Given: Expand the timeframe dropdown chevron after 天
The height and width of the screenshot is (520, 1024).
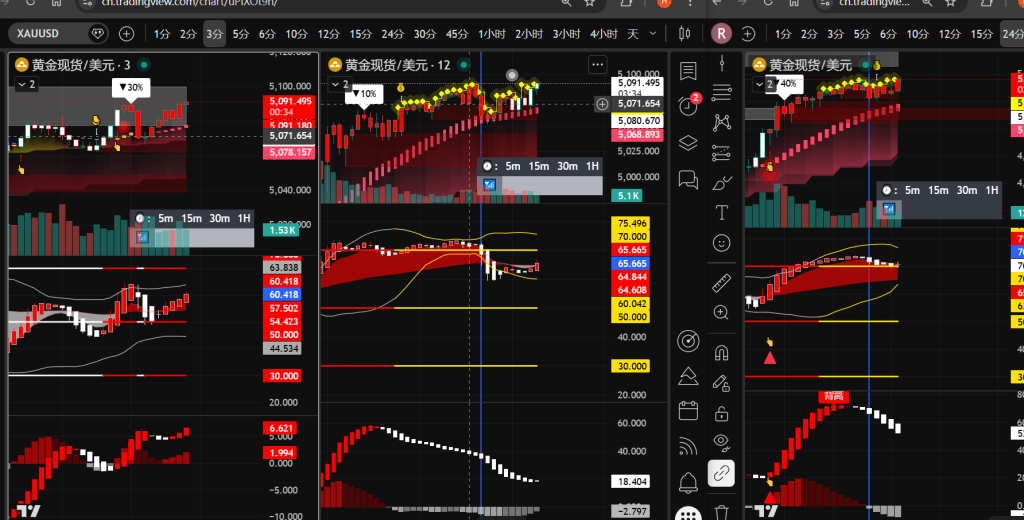Looking at the screenshot, I should [654, 34].
